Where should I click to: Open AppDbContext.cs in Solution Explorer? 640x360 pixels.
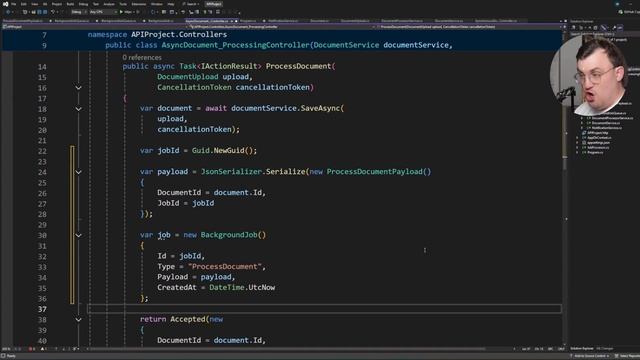tap(599, 138)
